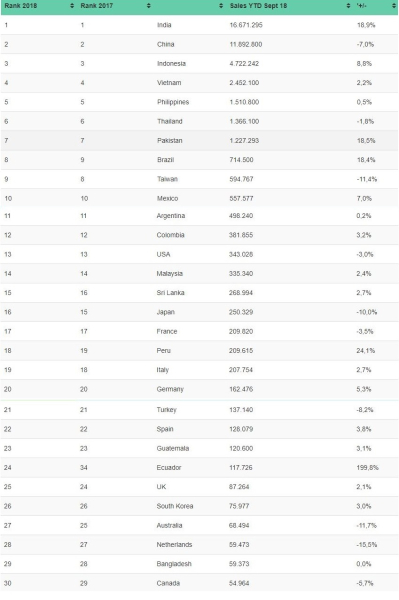The height and width of the screenshot is (600, 399).
Task: Click the Rank 2017 column header text
Action: 96,6
